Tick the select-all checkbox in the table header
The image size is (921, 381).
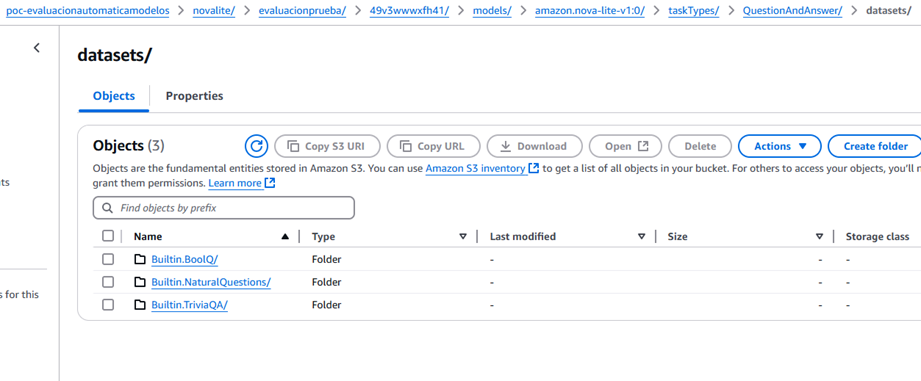tap(107, 236)
